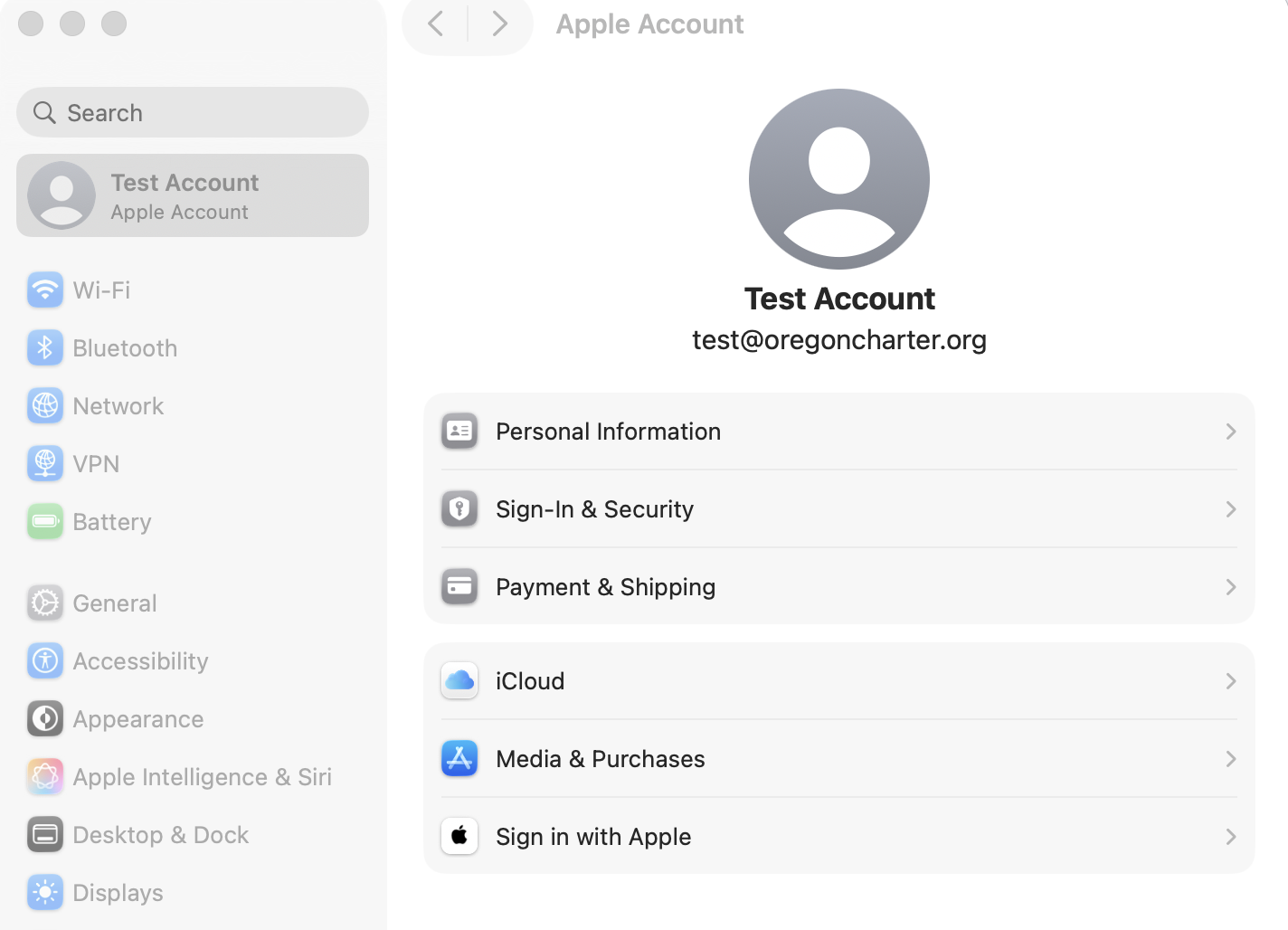Expand the Personal Information row chevron

pyautogui.click(x=1231, y=432)
